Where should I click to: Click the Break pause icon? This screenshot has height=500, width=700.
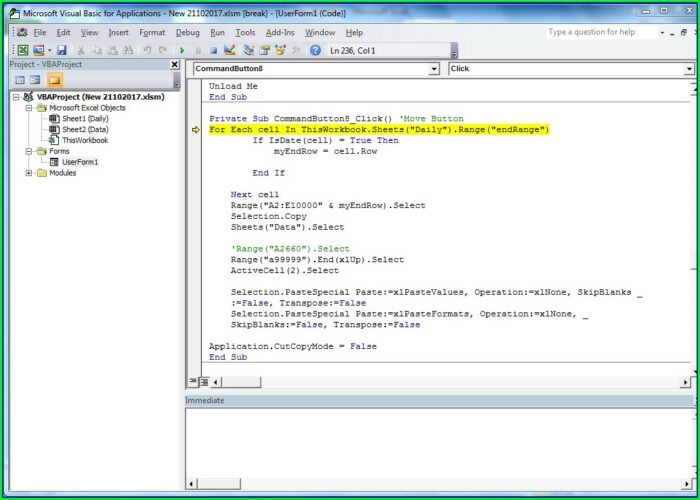198,50
